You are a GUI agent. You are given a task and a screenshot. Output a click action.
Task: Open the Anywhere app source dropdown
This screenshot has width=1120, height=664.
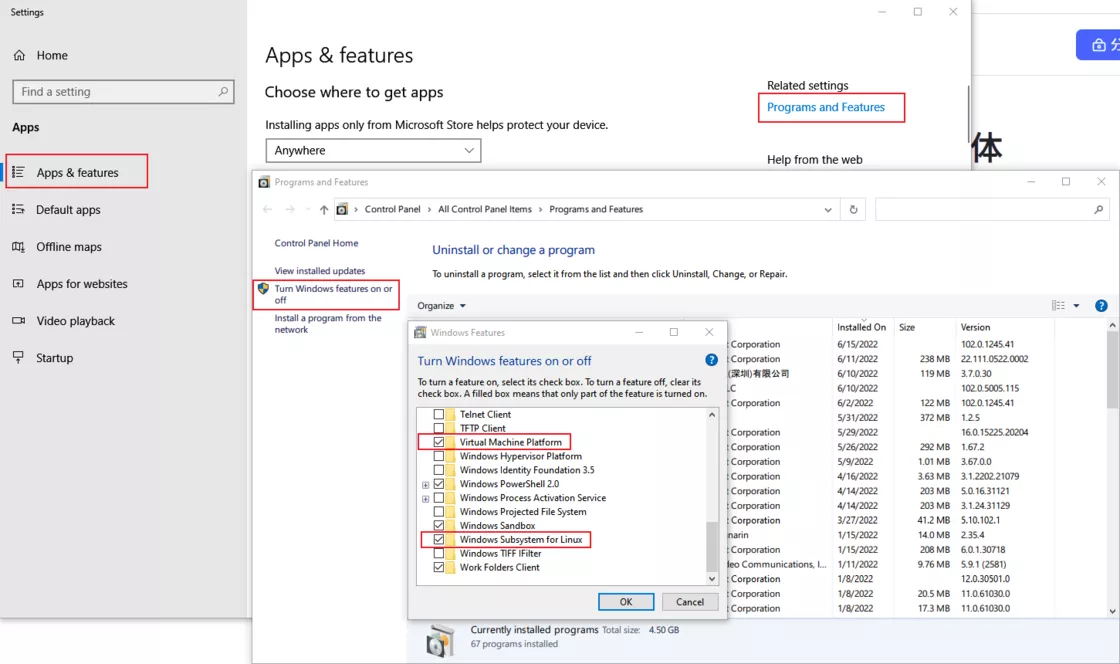pyautogui.click(x=373, y=151)
